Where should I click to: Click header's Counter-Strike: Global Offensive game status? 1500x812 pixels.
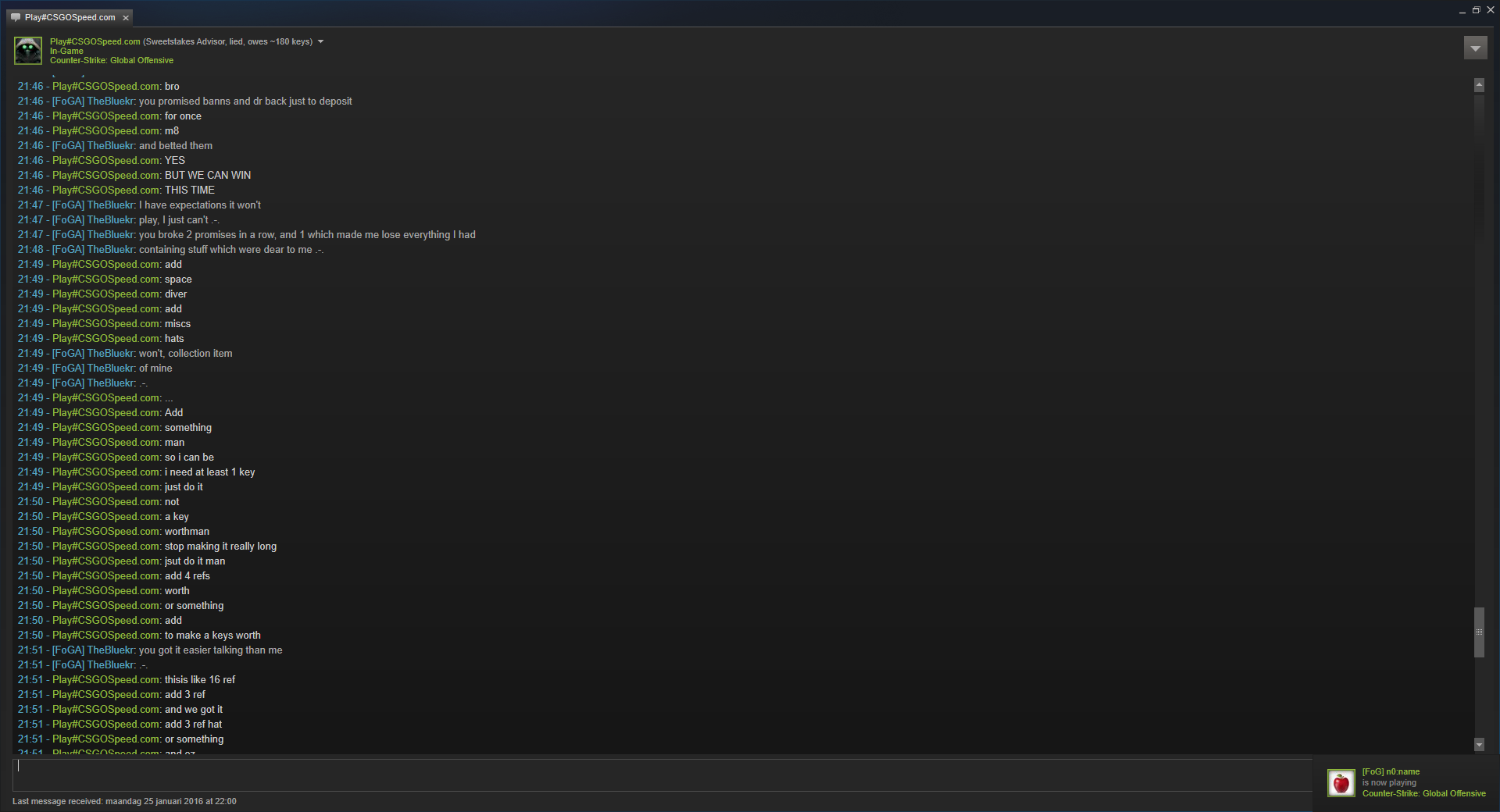pyautogui.click(x=112, y=60)
